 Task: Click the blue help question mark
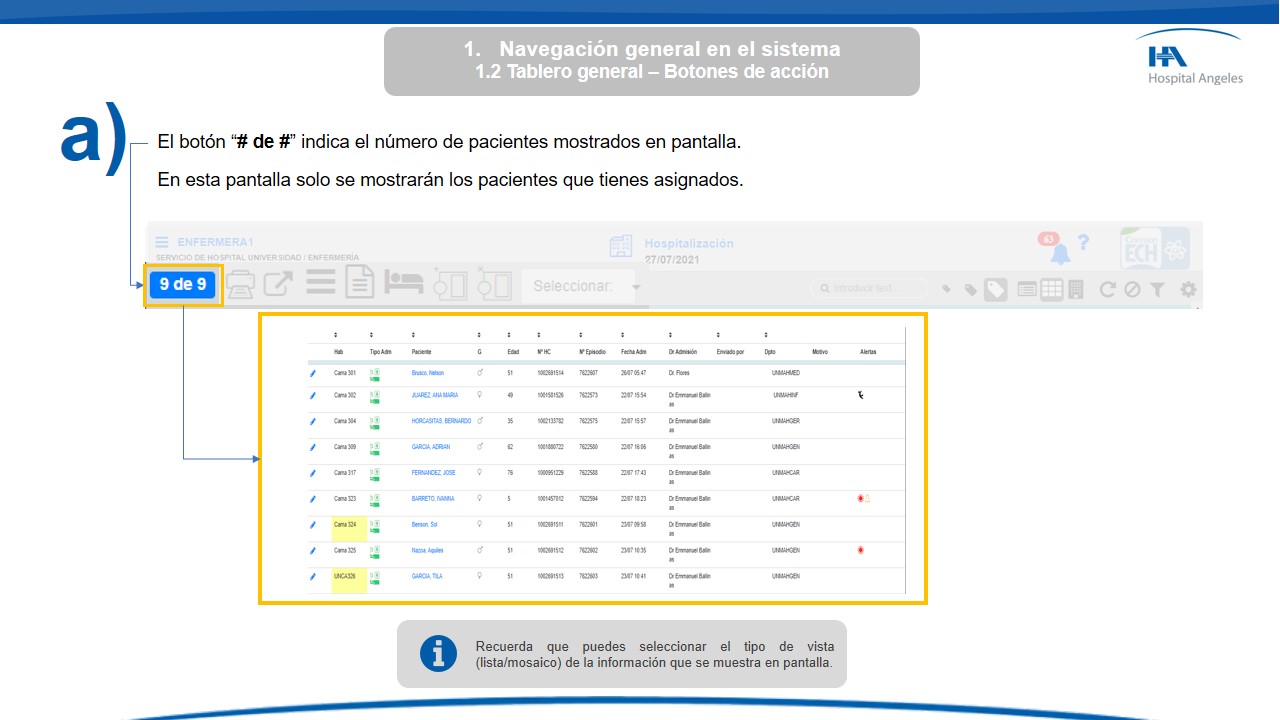tap(1084, 243)
